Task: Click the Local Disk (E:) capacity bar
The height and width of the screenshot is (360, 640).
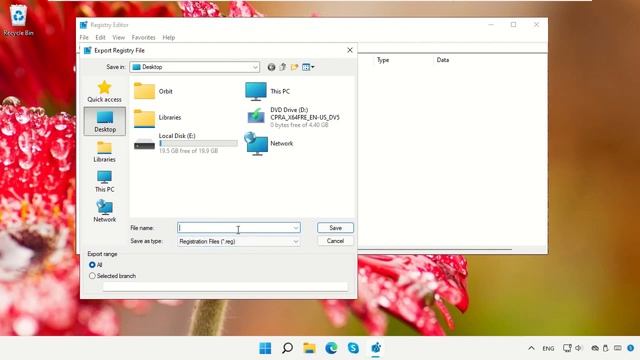Action: (x=198, y=143)
